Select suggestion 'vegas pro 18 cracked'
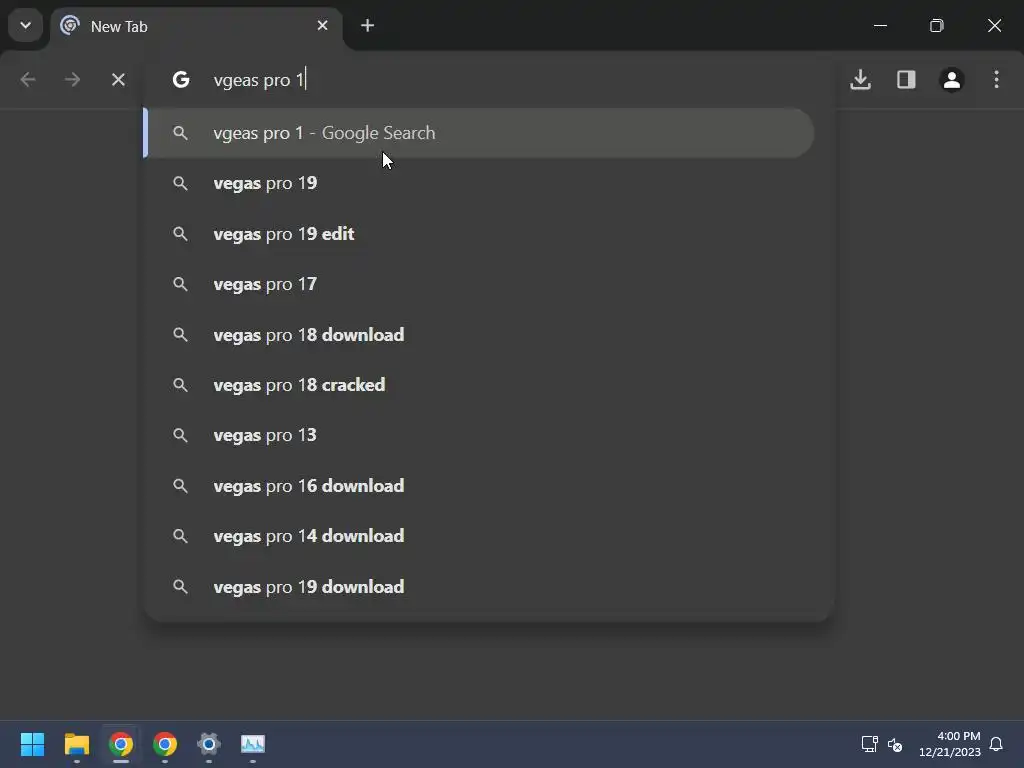Image resolution: width=1024 pixels, height=768 pixels. [x=479, y=385]
